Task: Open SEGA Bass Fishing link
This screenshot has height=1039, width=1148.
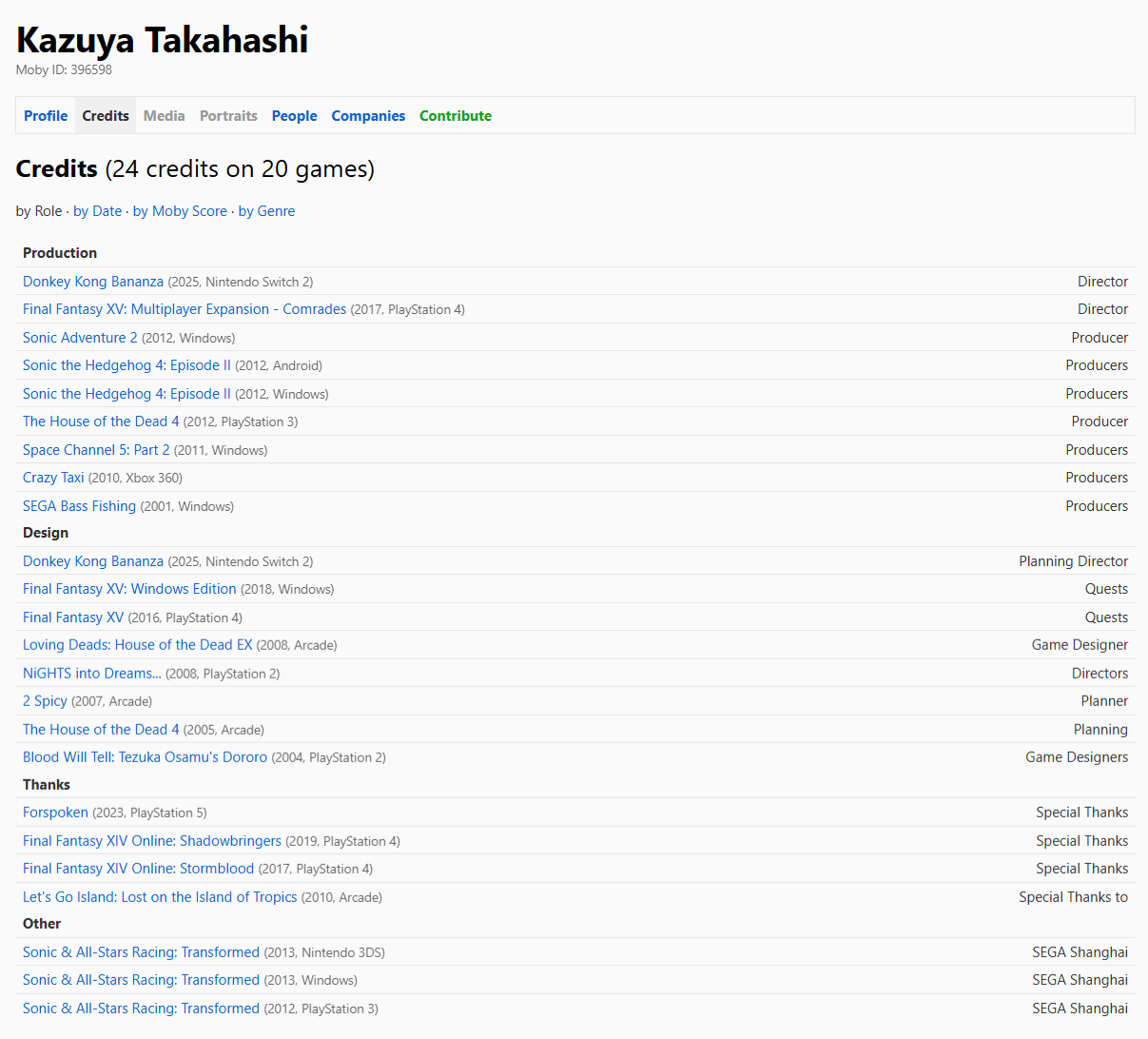Action: tap(79, 506)
